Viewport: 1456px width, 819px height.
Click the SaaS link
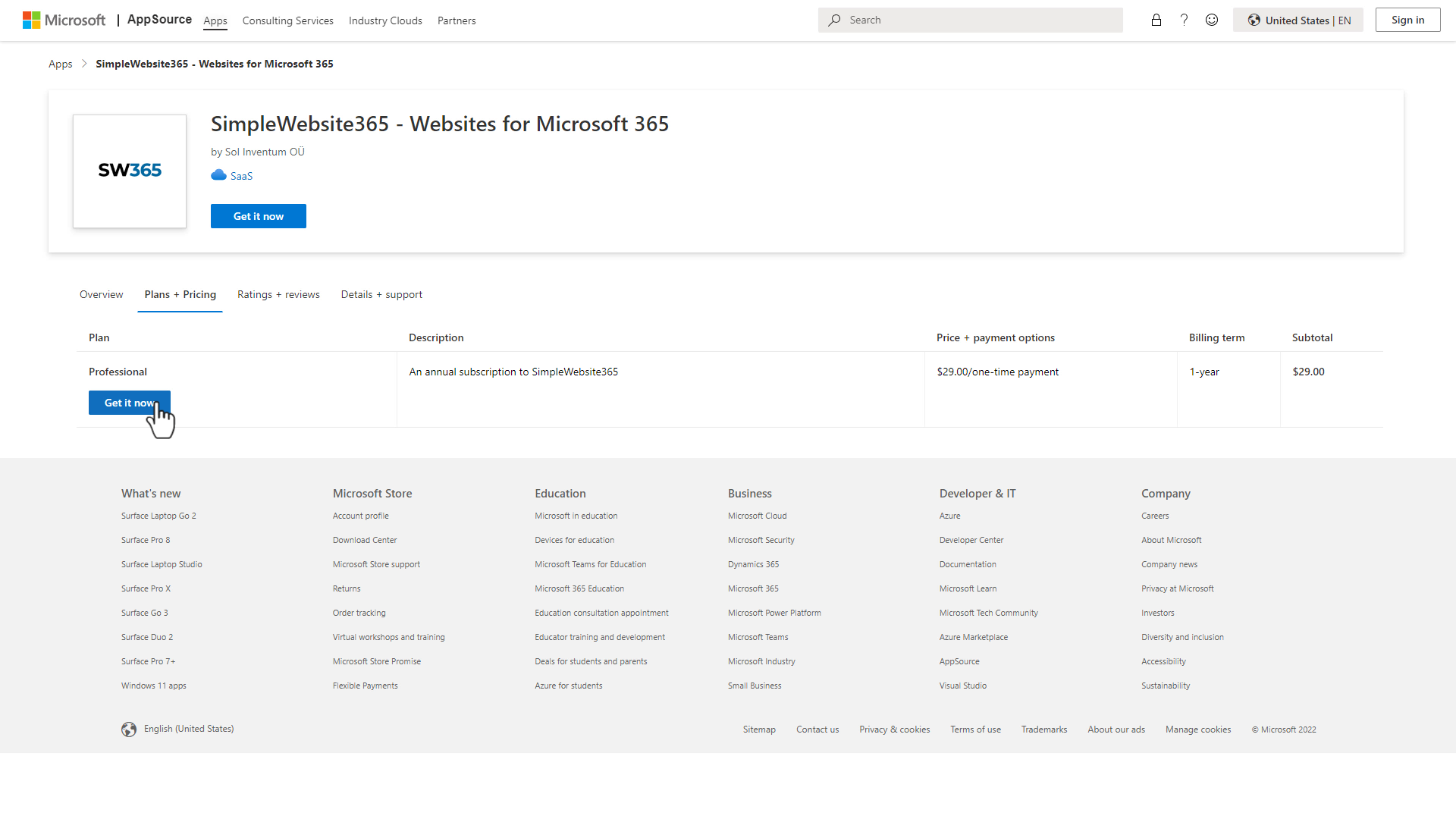tap(241, 176)
